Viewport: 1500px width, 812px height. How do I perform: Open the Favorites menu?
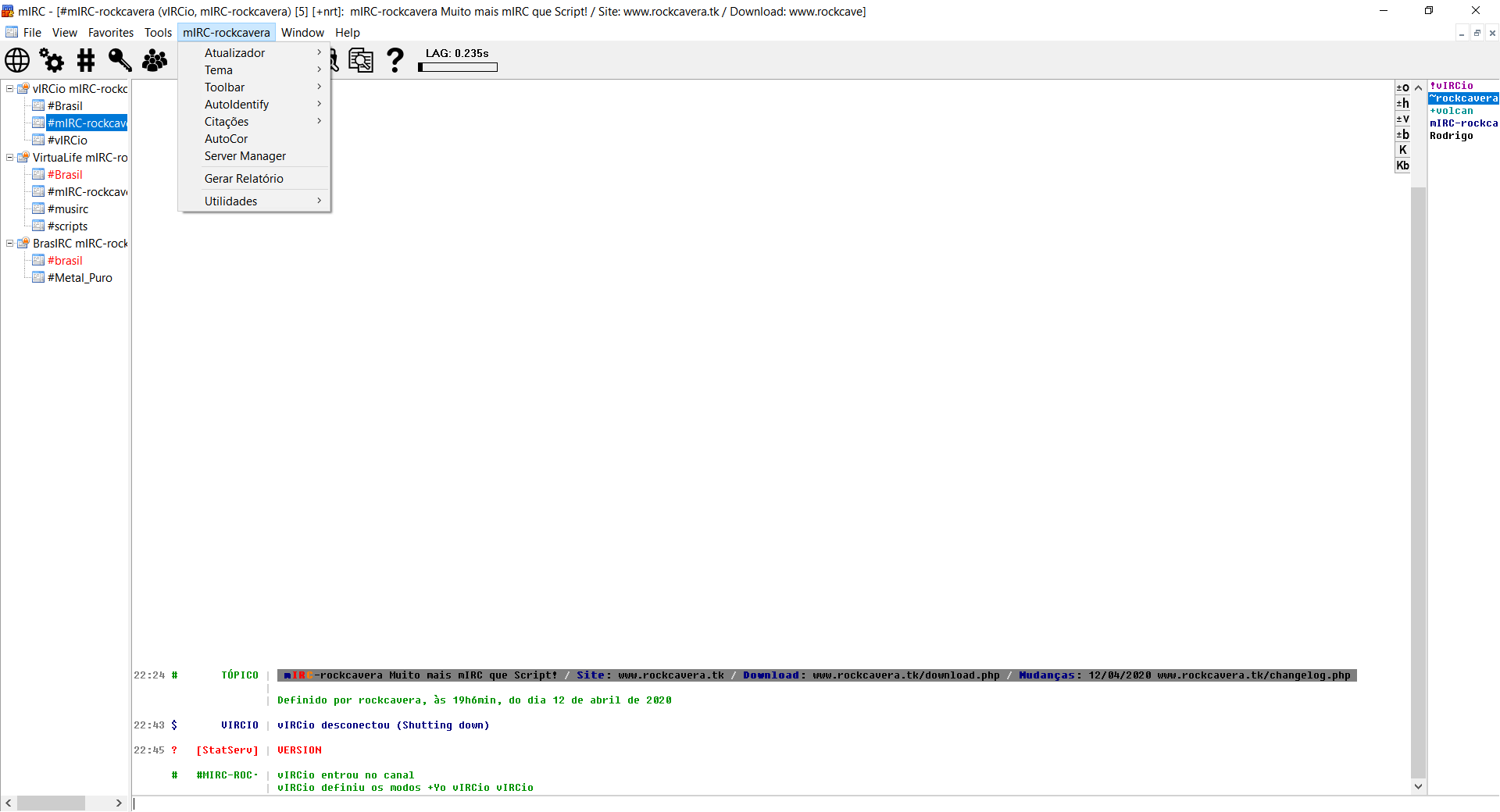pyautogui.click(x=110, y=33)
